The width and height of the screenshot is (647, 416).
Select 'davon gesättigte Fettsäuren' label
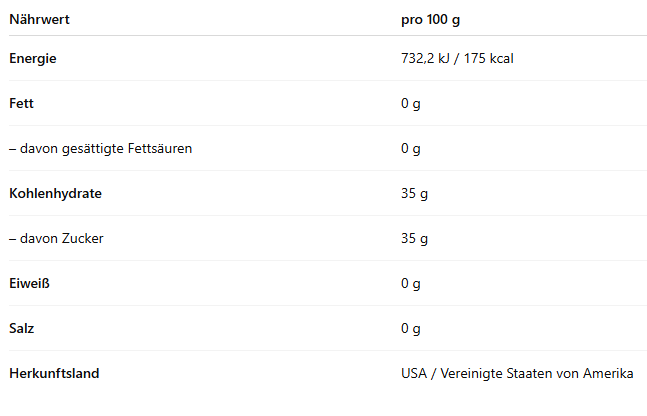[x=100, y=148]
